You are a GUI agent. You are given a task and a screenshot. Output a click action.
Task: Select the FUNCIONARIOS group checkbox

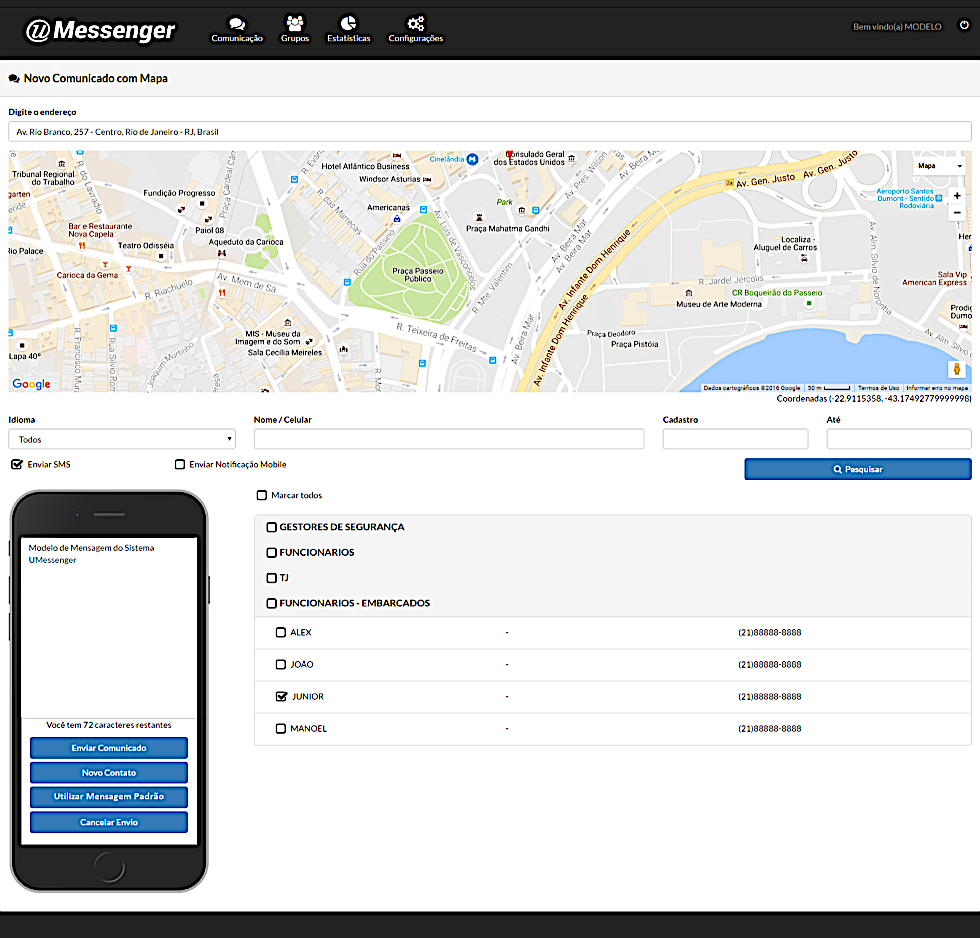coord(271,552)
